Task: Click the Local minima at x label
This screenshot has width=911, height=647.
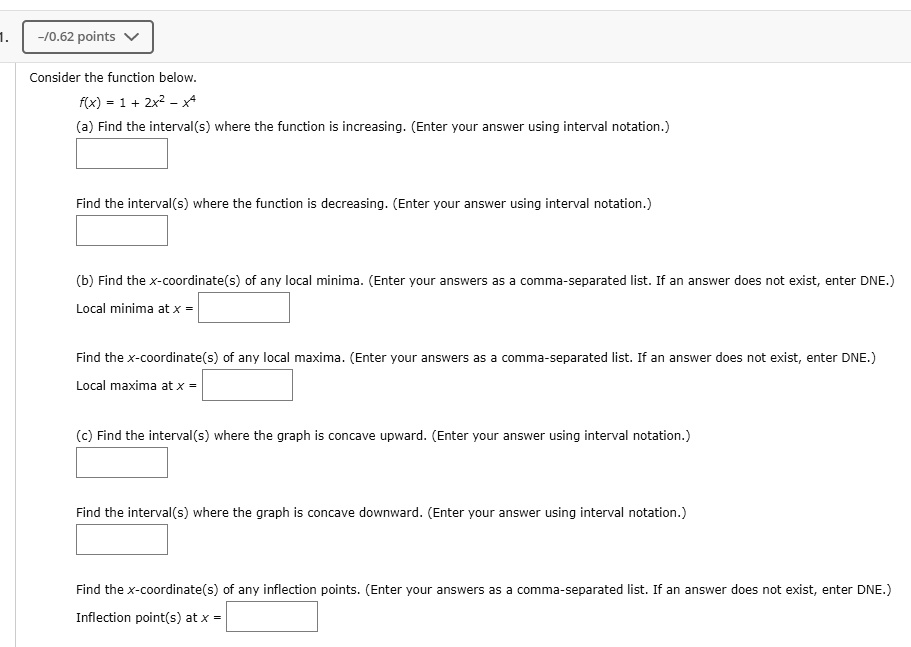Action: pyautogui.click(x=133, y=308)
